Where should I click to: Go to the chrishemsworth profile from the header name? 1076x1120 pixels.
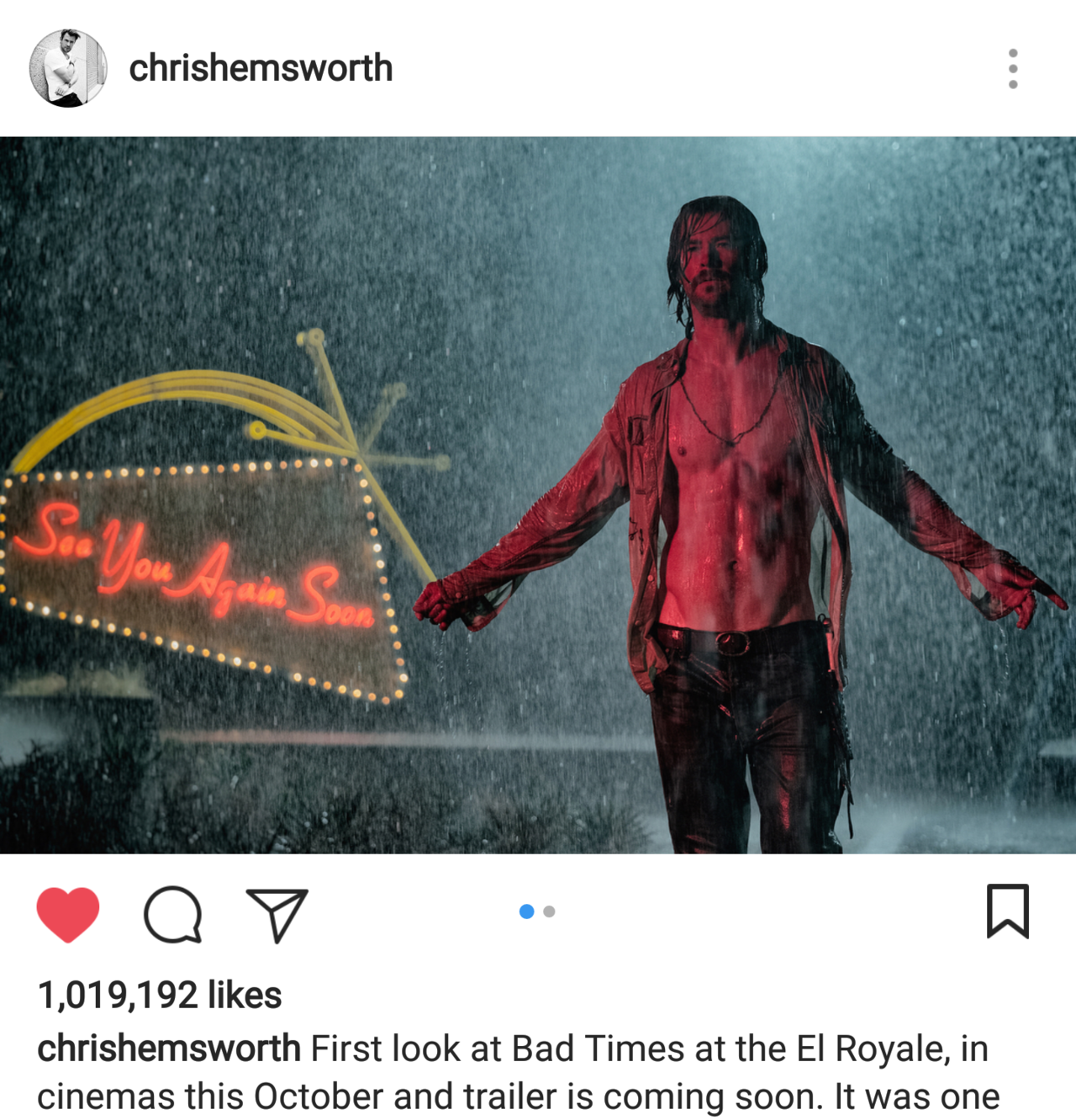click(261, 68)
